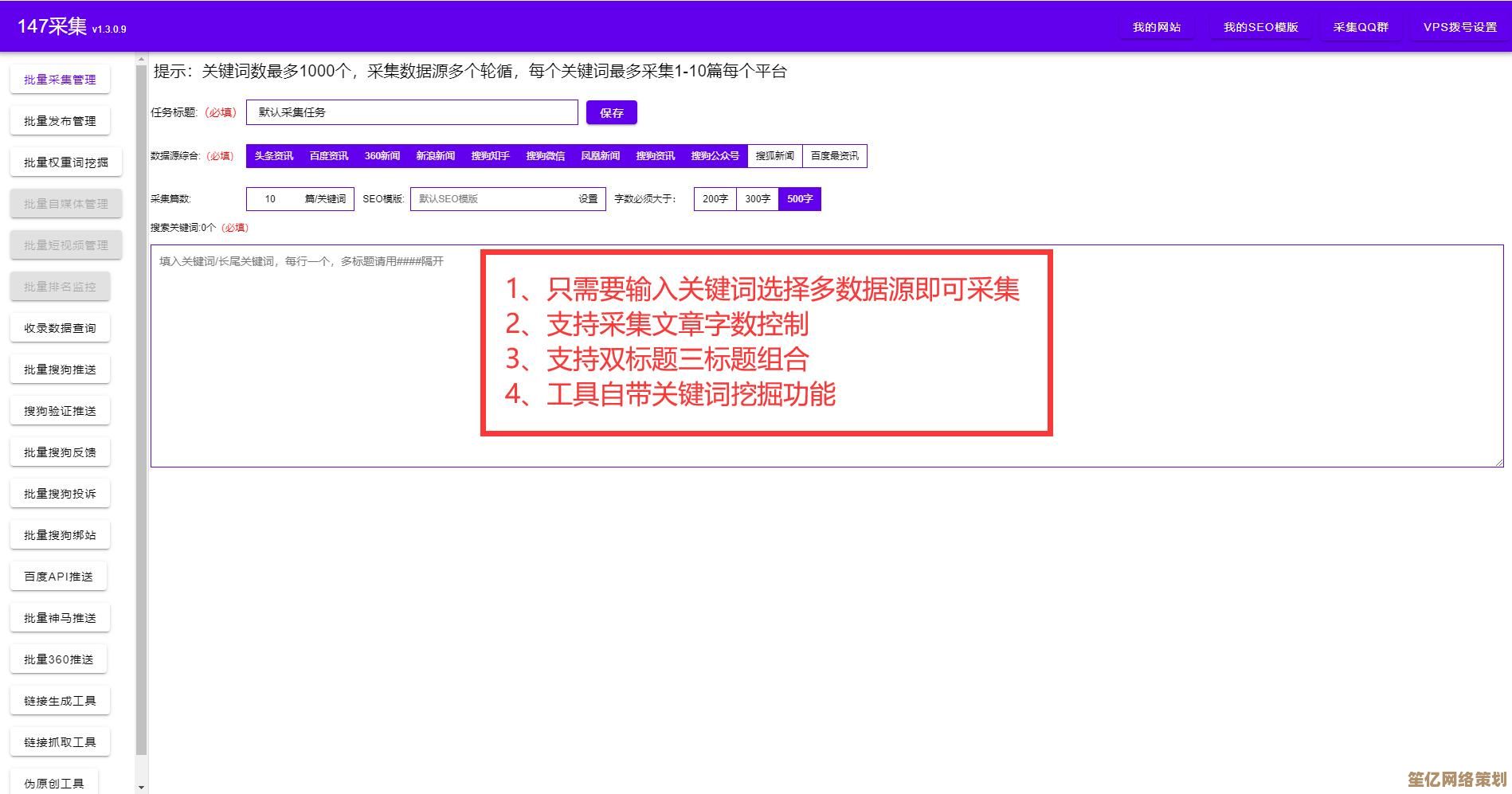Screen dimensions: 1512x794
Task: Open 我的网站 in the top bar
Action: coord(1157,26)
